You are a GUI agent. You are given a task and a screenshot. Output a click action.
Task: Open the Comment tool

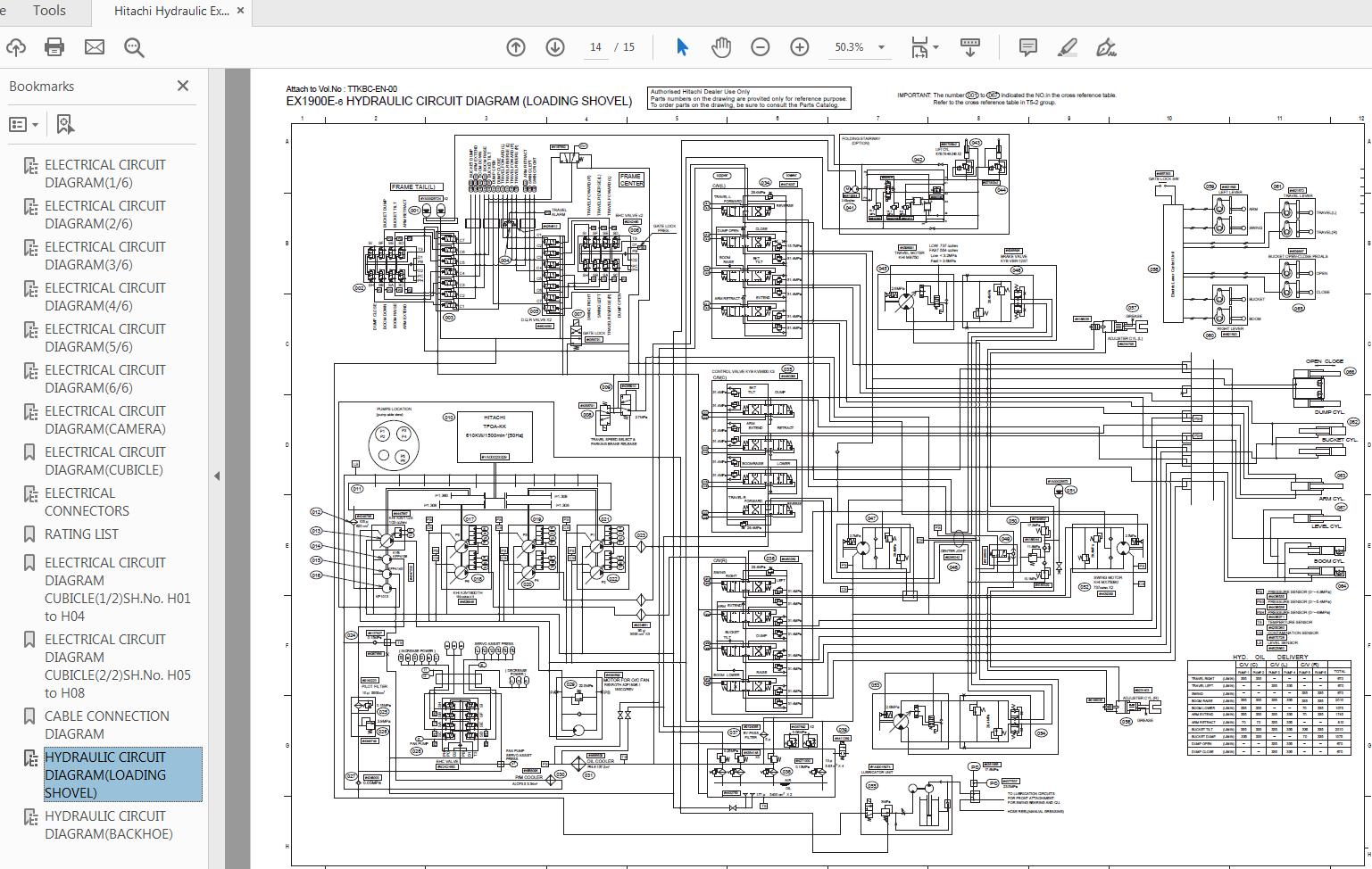pos(1027,46)
